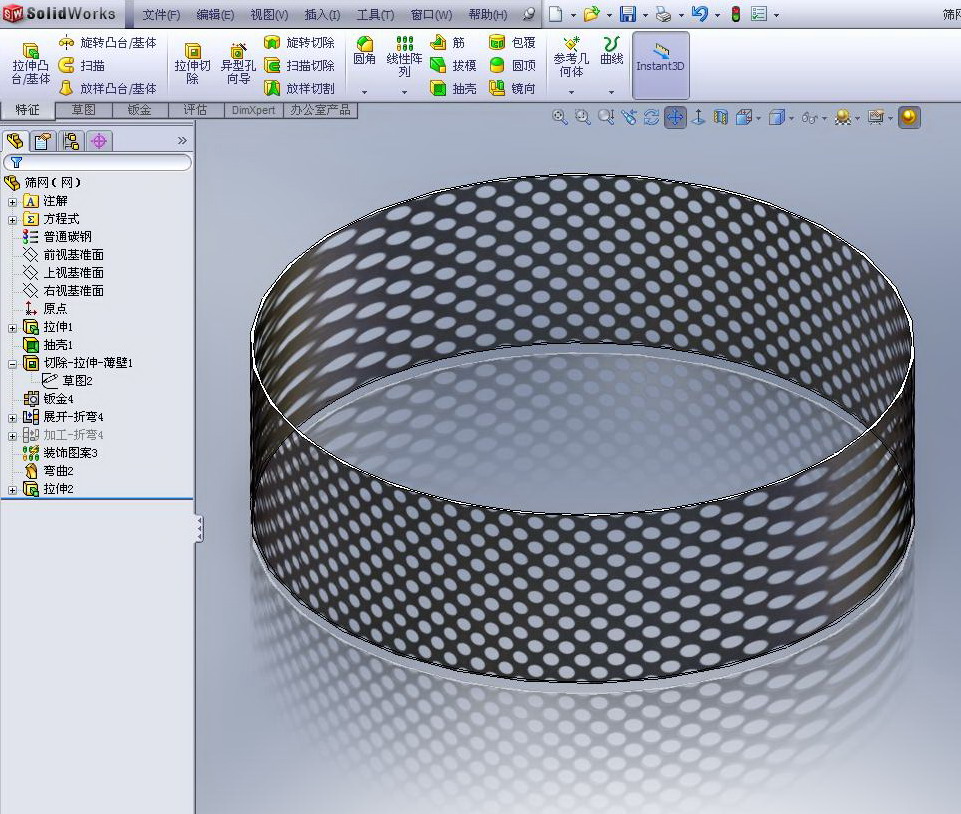Select the 筋 rib tool

pos(447,43)
